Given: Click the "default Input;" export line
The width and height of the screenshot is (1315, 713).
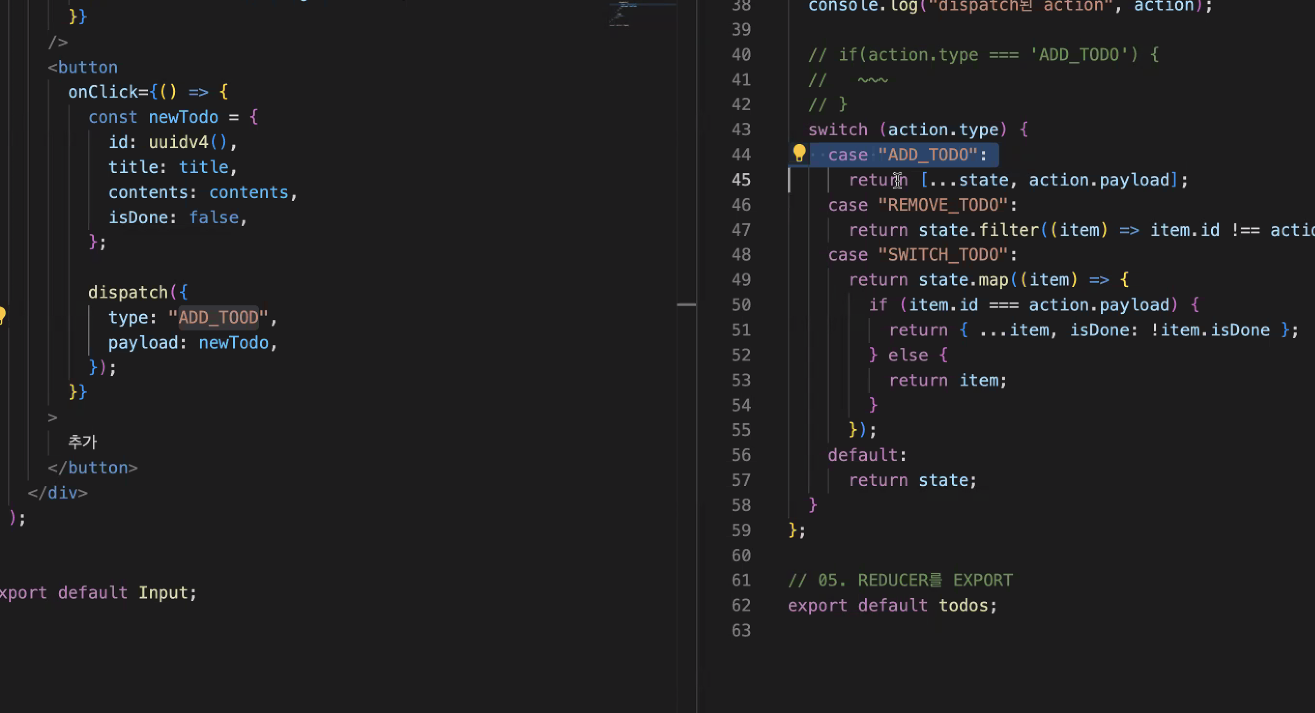Looking at the screenshot, I should pyautogui.click(x=128, y=592).
